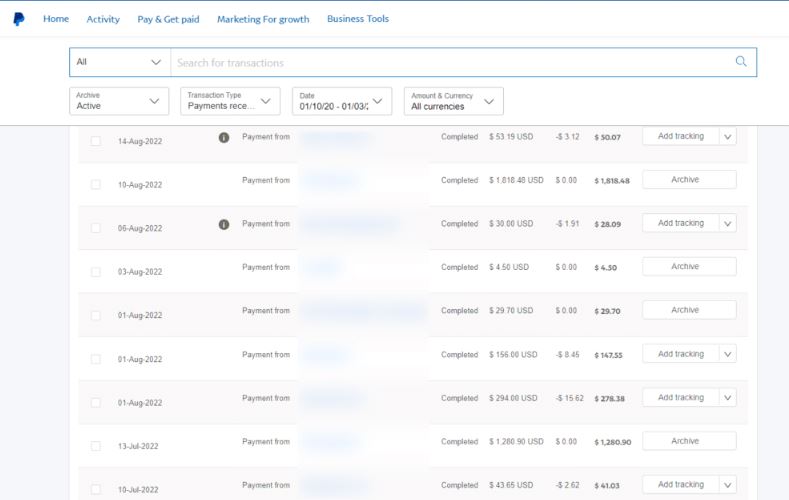789x500 pixels.
Task: Check the 14-Aug-2022 transaction checkbox
Action: click(x=96, y=141)
